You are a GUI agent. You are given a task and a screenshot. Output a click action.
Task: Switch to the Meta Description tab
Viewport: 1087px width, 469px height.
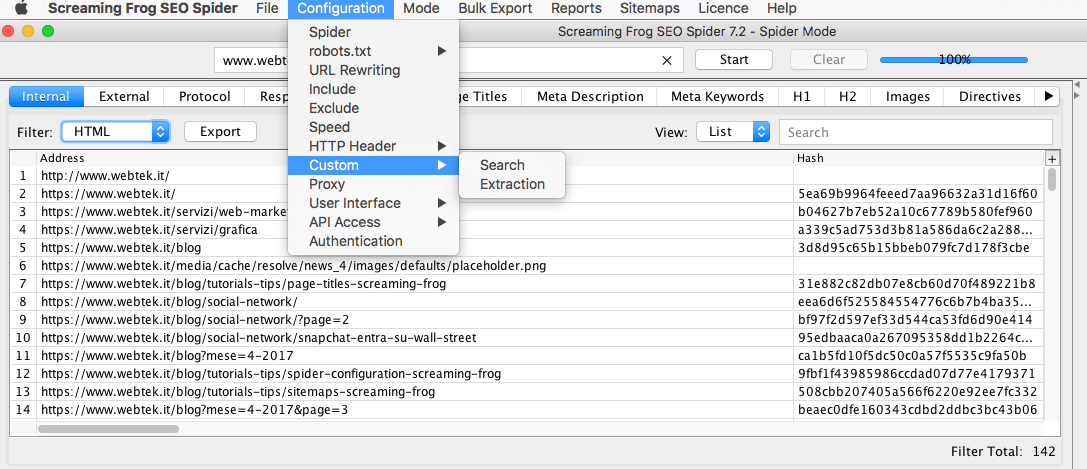tap(590, 96)
